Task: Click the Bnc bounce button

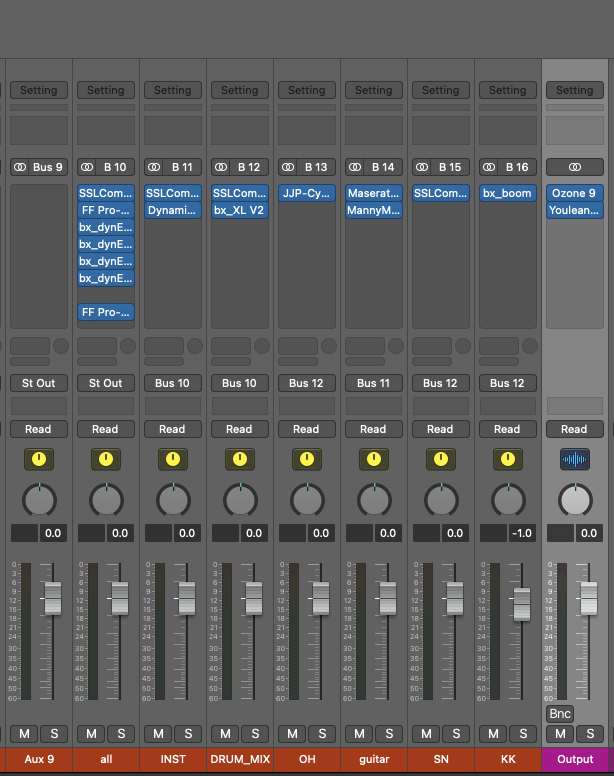Action: pos(560,714)
